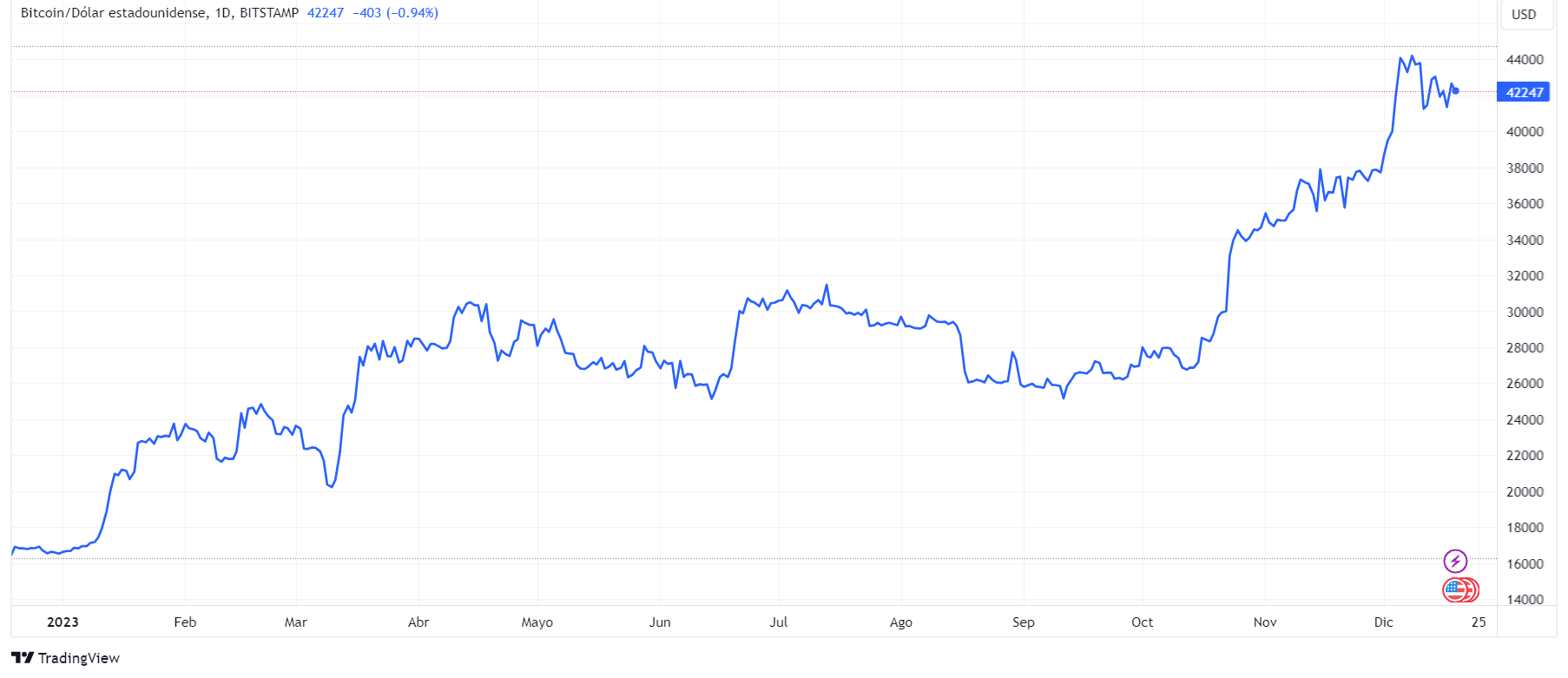This screenshot has width=1568, height=678.
Task: Click the 25 date label on the time axis
Action: click(1479, 622)
